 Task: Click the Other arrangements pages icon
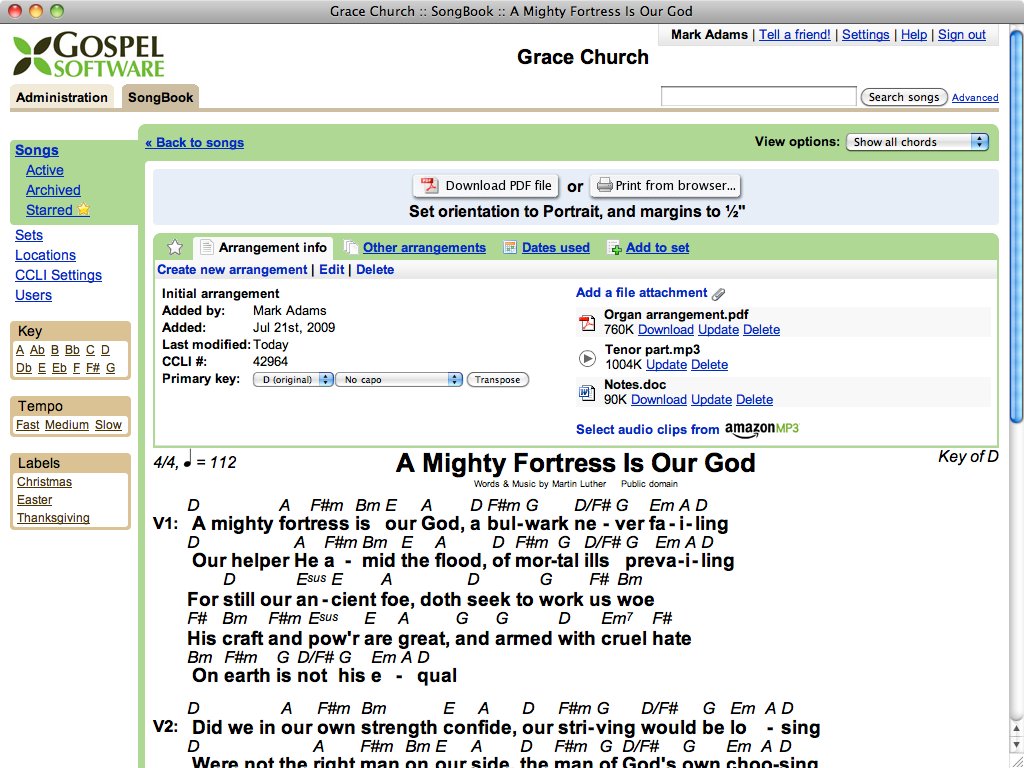351,248
